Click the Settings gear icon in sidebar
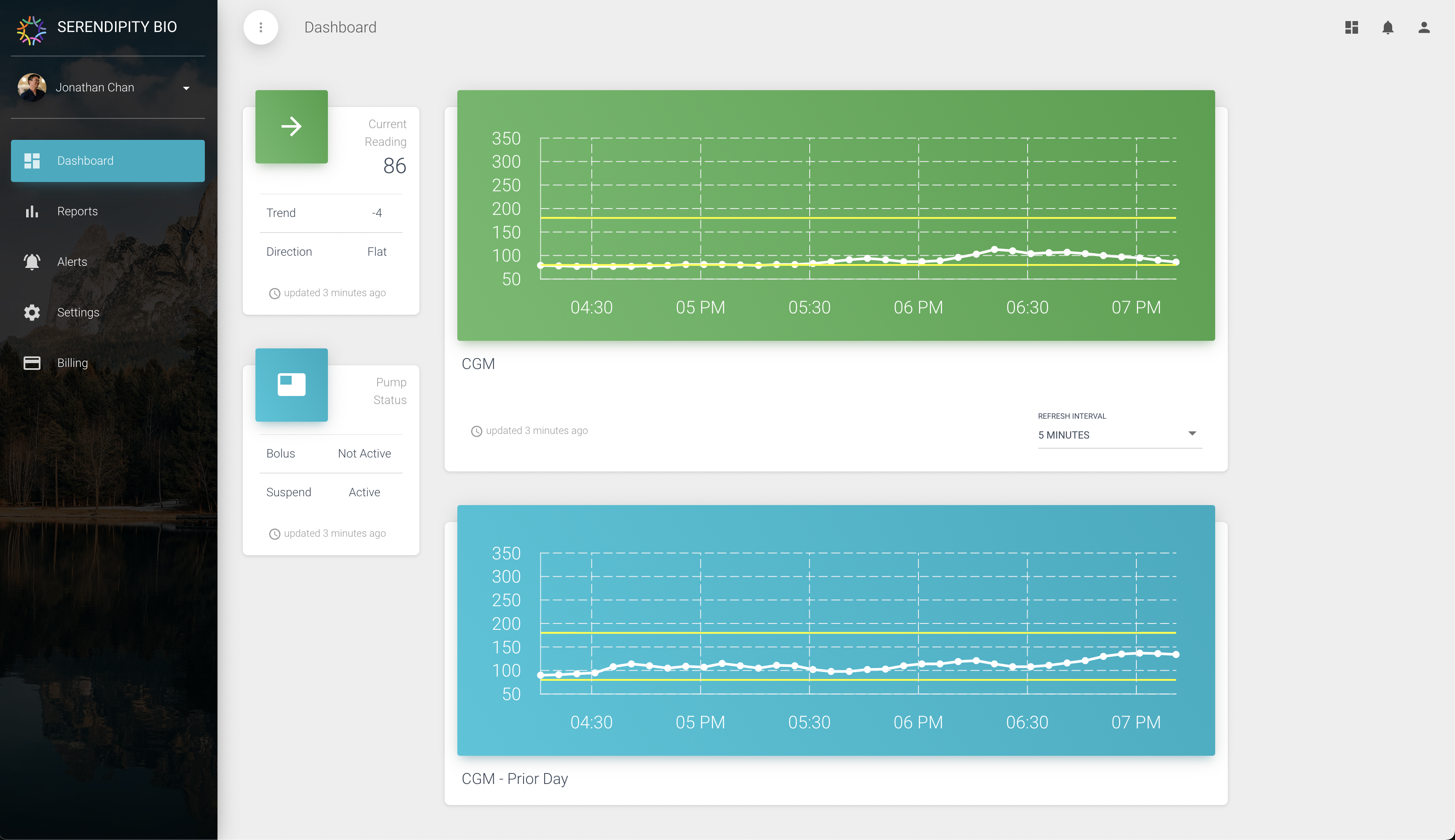Screen dimensions: 1455x840 (x=32, y=312)
